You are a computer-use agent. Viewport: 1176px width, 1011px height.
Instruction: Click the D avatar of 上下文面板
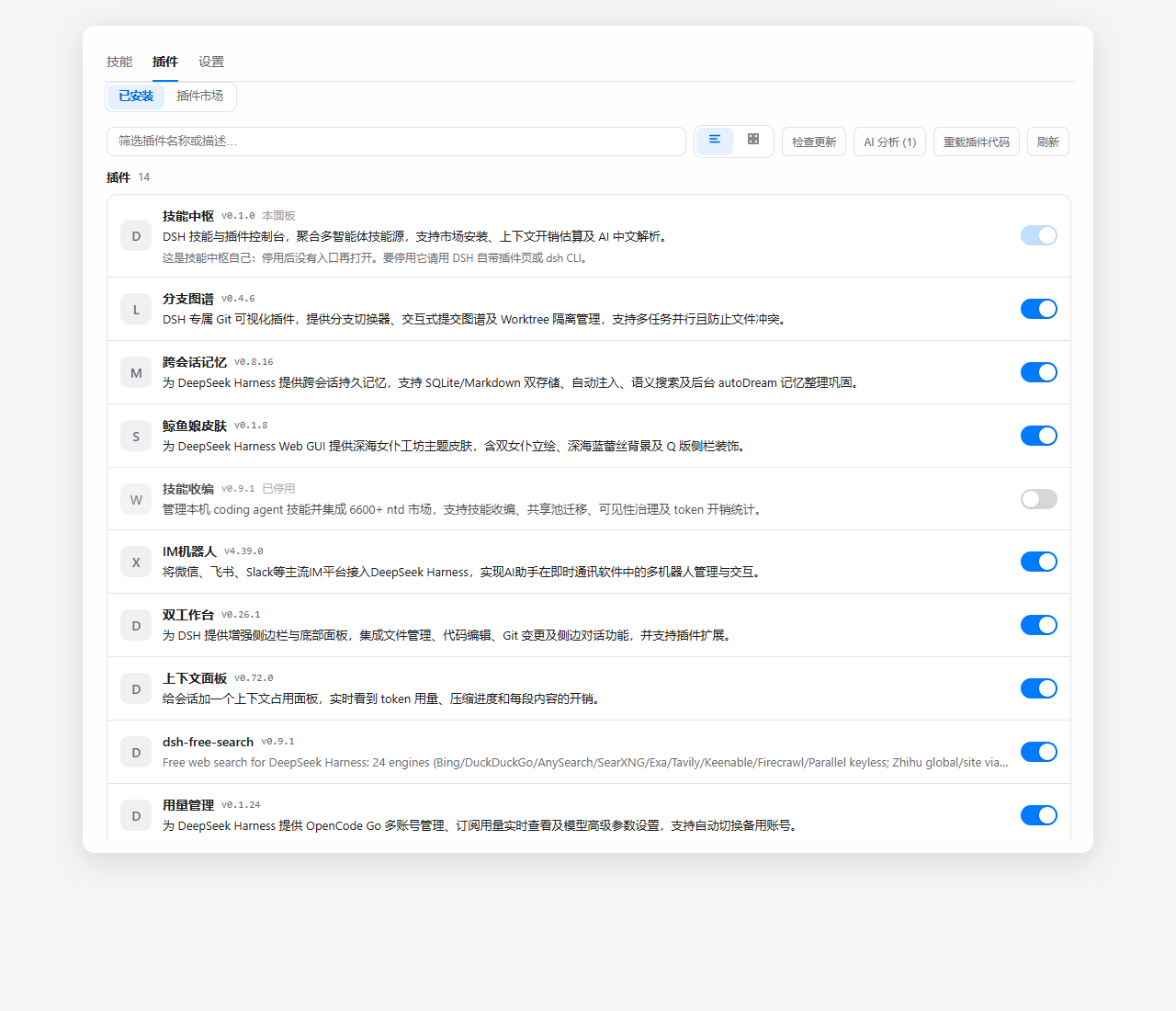coord(136,689)
